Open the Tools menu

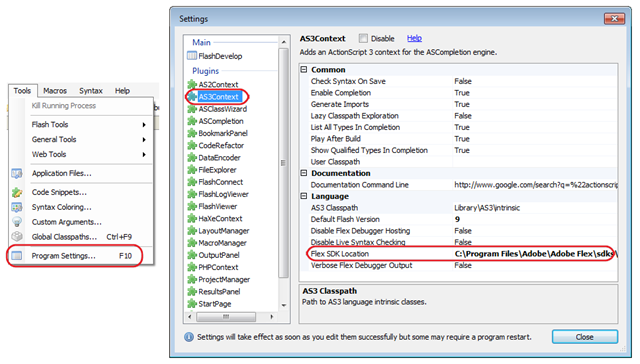pyautogui.click(x=22, y=91)
